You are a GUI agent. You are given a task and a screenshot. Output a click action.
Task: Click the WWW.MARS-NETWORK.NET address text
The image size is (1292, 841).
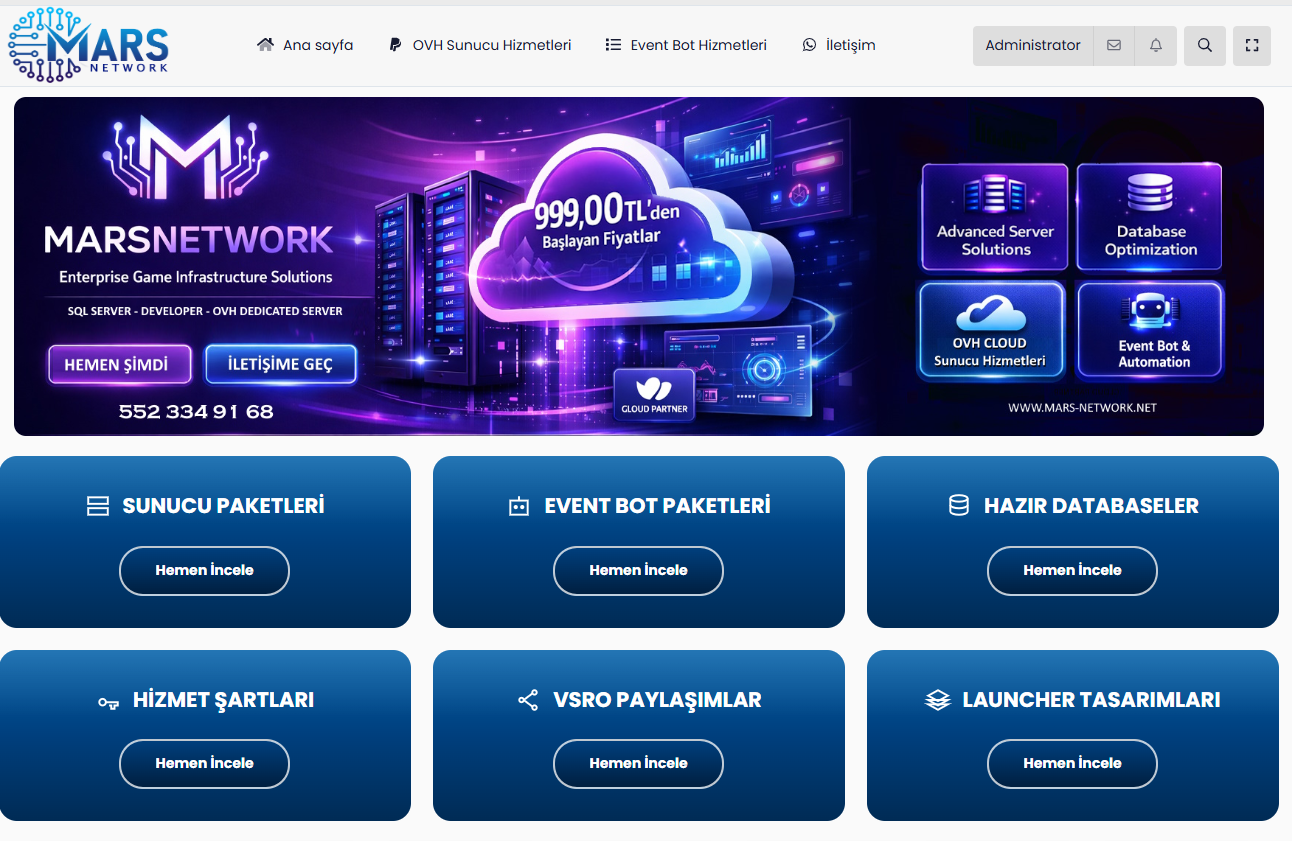point(1082,408)
